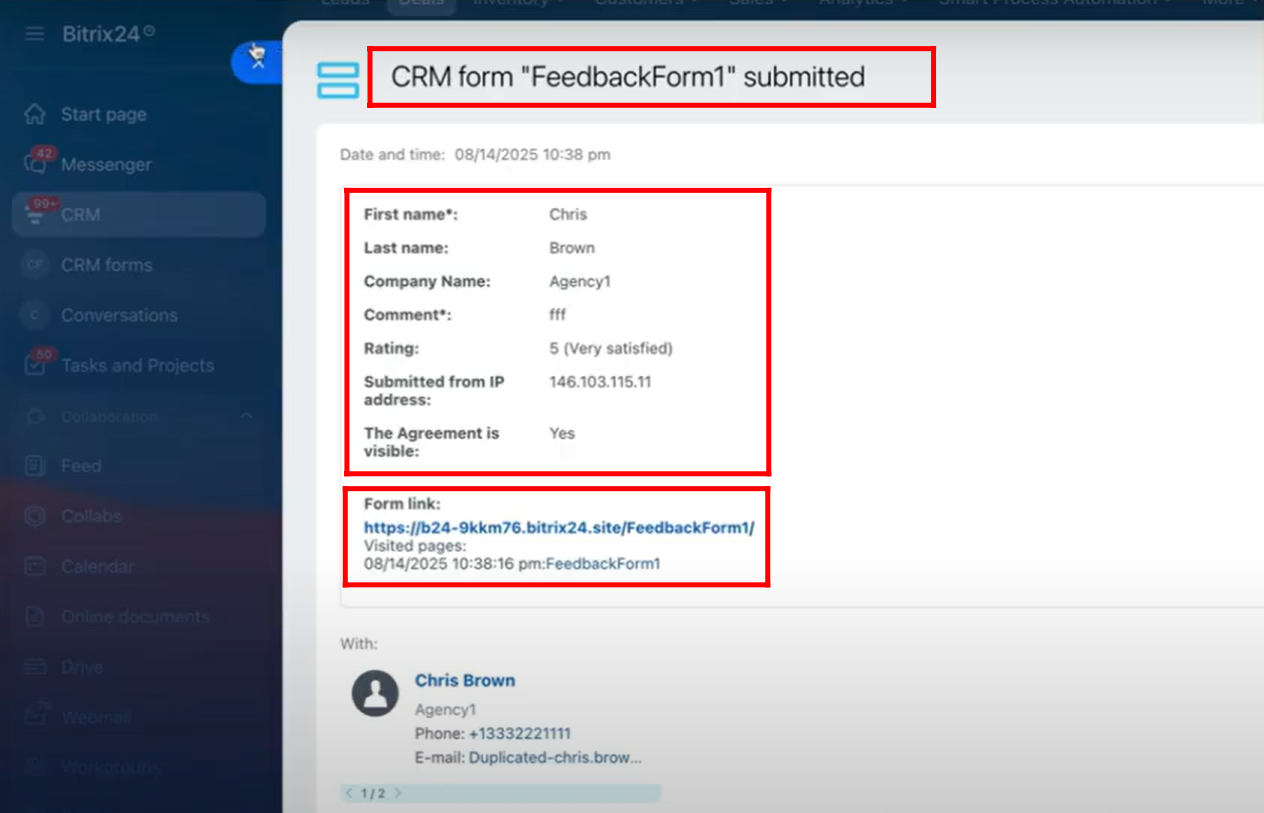
Task: Click the First name value Chris
Action: tap(568, 214)
